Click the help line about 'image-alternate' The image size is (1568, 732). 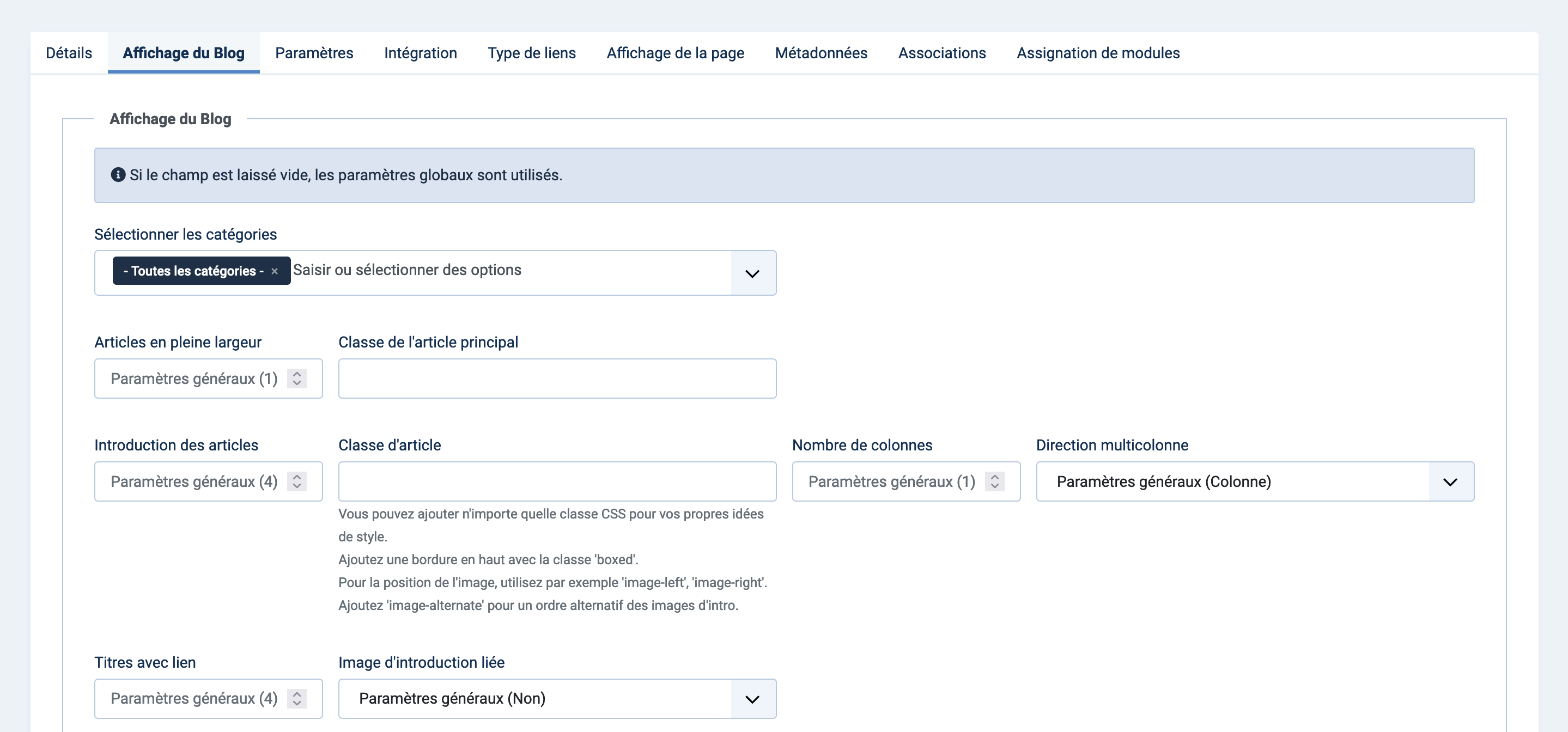pyautogui.click(x=538, y=606)
